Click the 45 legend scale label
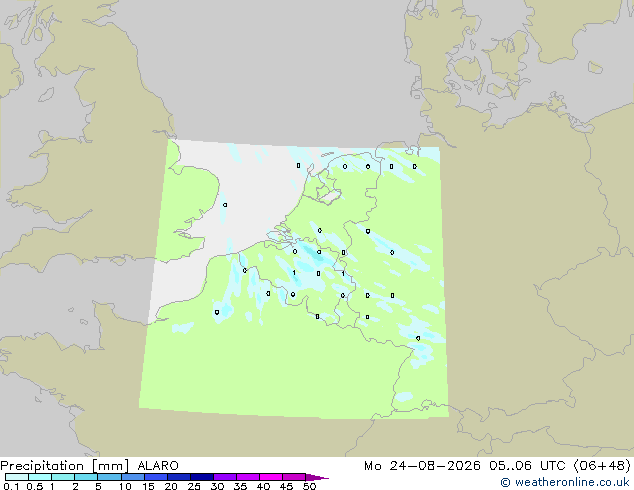Viewport: 634px width, 490px height. tap(286, 486)
